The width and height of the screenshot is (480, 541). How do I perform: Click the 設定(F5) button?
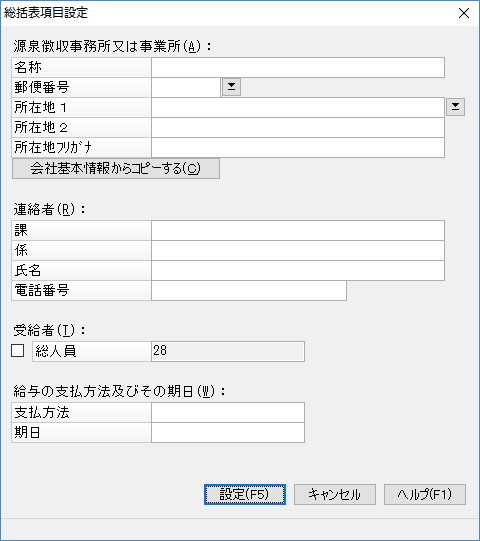tap(245, 494)
